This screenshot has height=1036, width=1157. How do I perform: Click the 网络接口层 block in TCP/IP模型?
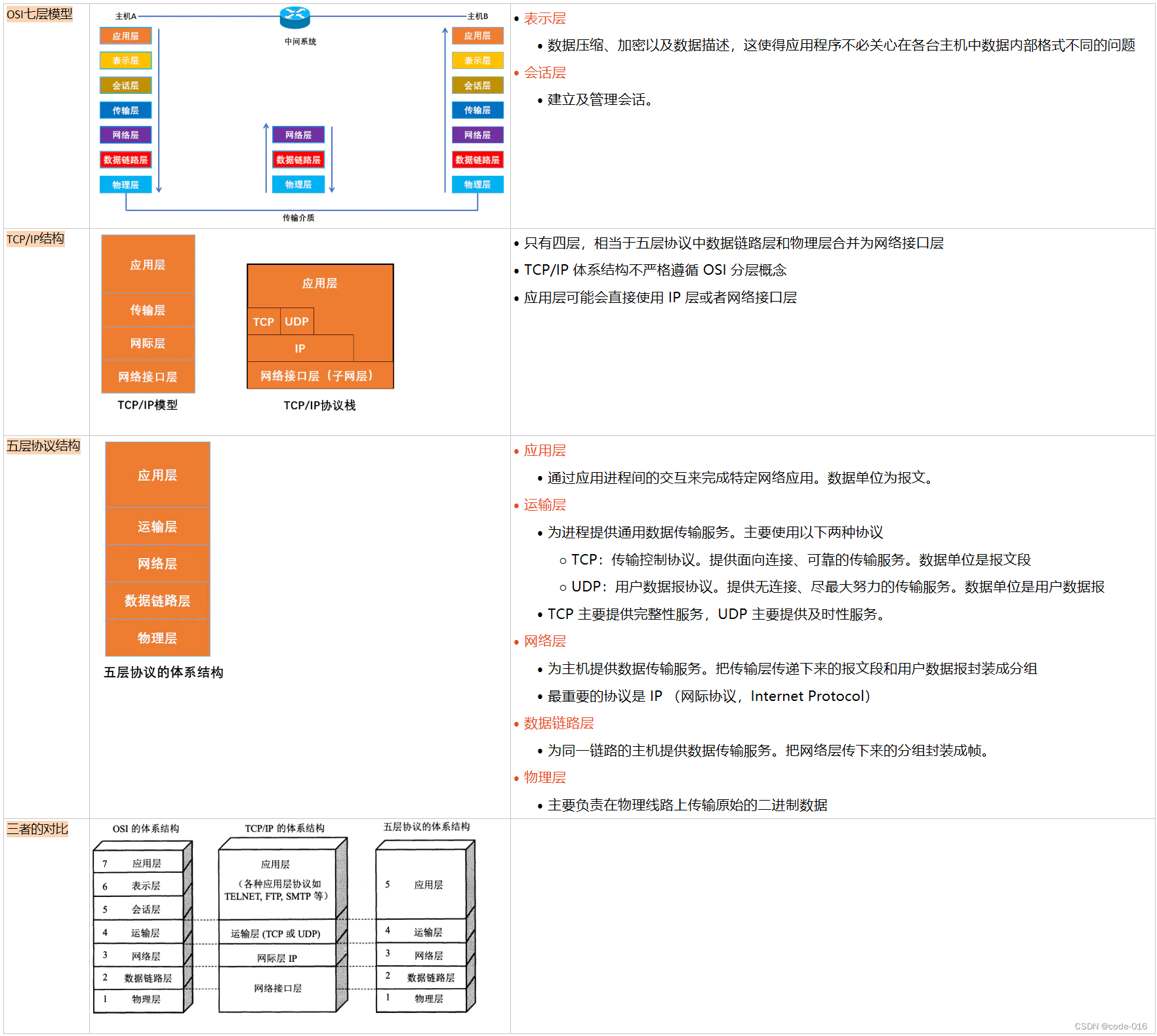tap(148, 376)
